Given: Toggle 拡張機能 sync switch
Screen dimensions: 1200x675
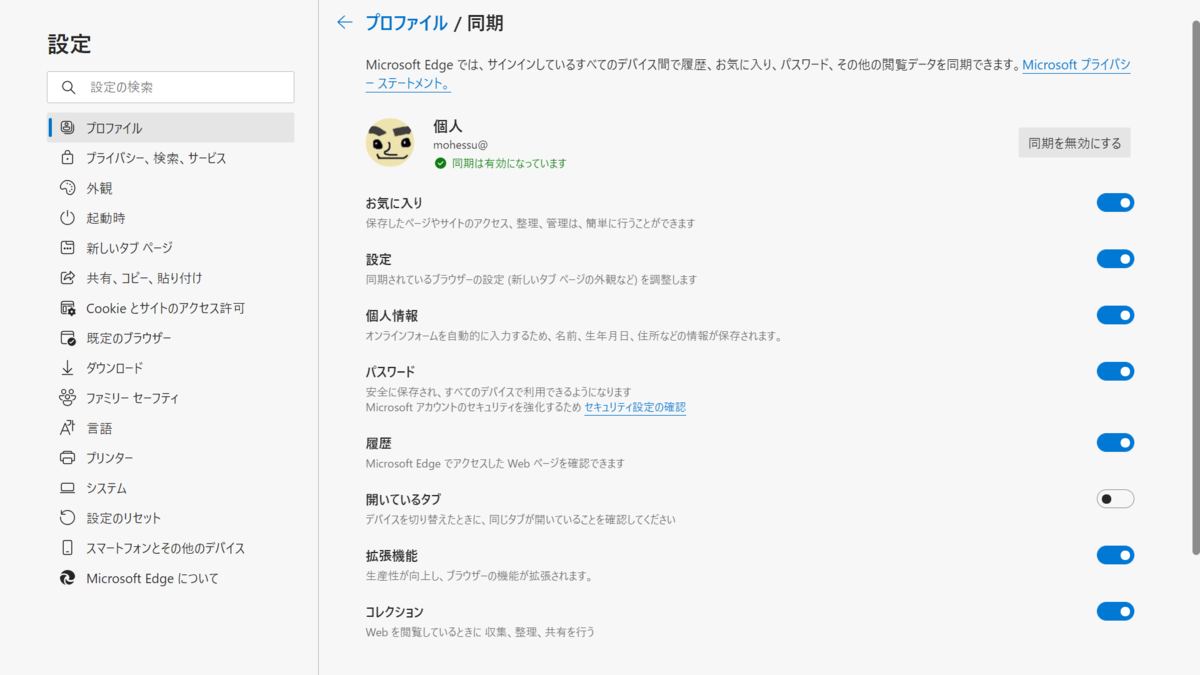Looking at the screenshot, I should (x=1115, y=555).
